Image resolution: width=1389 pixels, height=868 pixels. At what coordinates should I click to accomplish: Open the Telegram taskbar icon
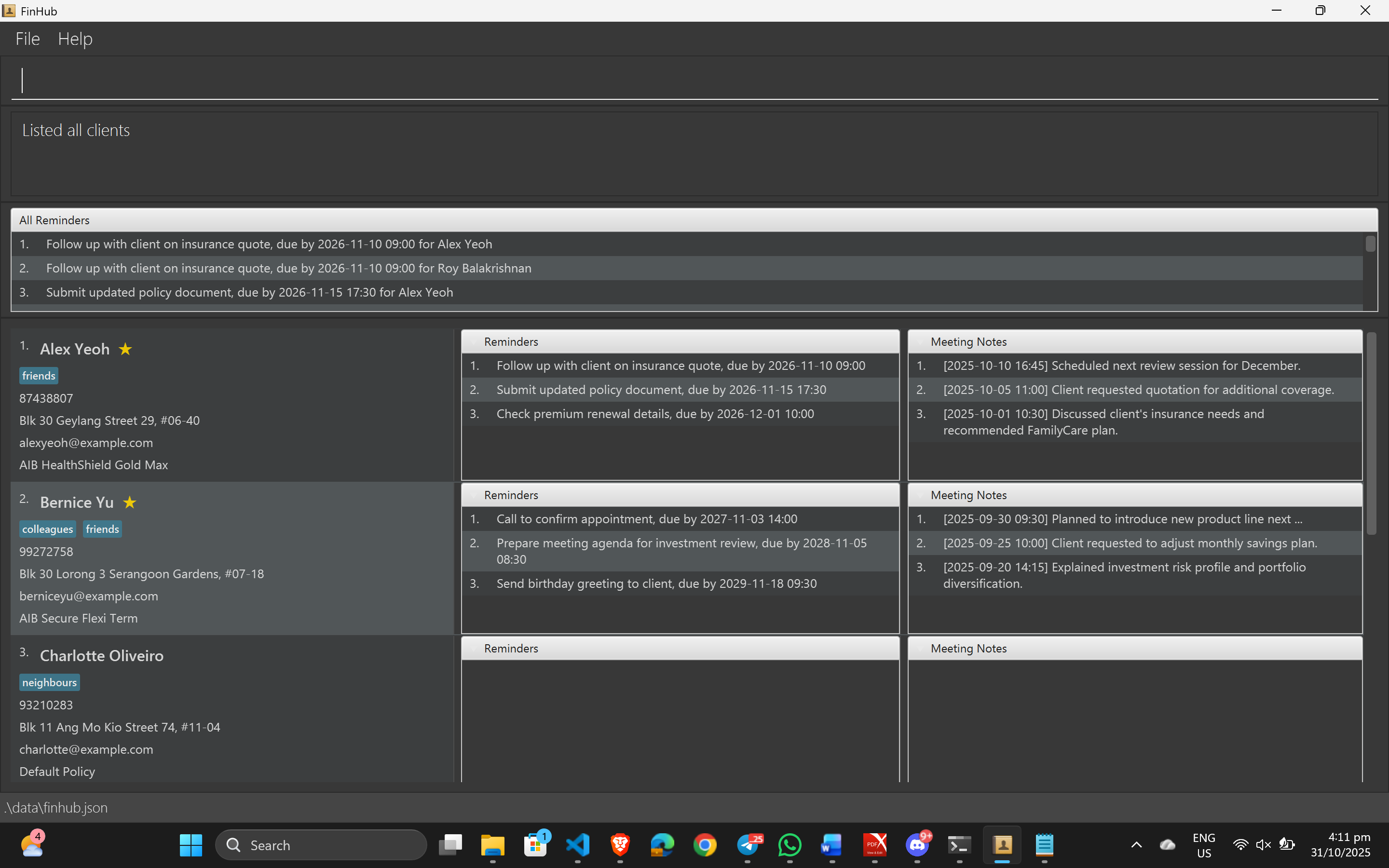(747, 844)
